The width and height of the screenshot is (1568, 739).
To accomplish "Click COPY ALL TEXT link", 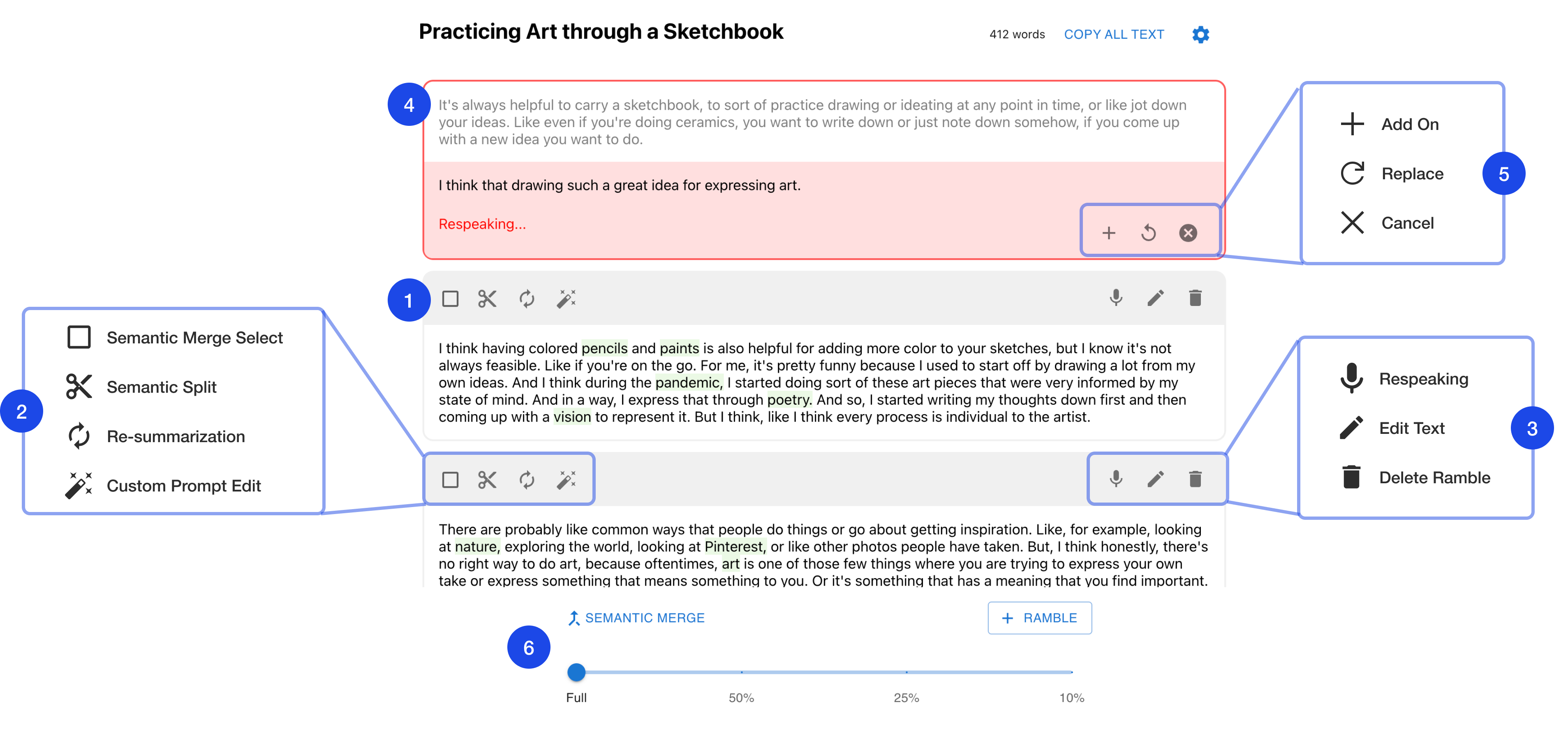I will [x=1114, y=35].
